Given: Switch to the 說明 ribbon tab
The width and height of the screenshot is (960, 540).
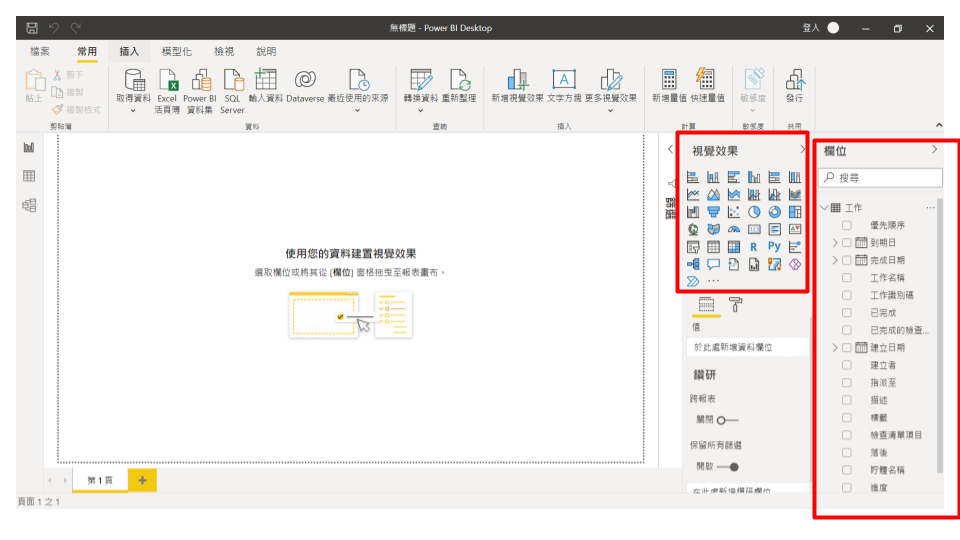Looking at the screenshot, I should coord(266,51).
